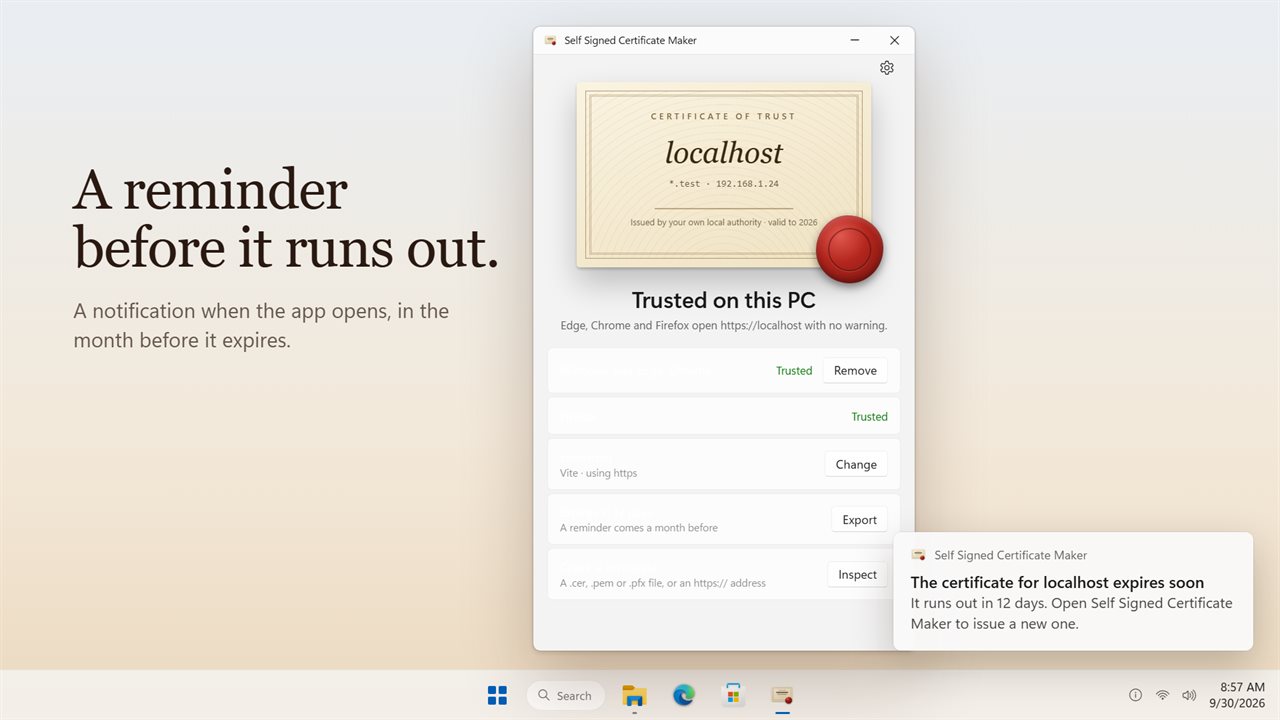Minimize the Self Signed Certificate Maker window
Screen dimensions: 1280x720
(855, 41)
